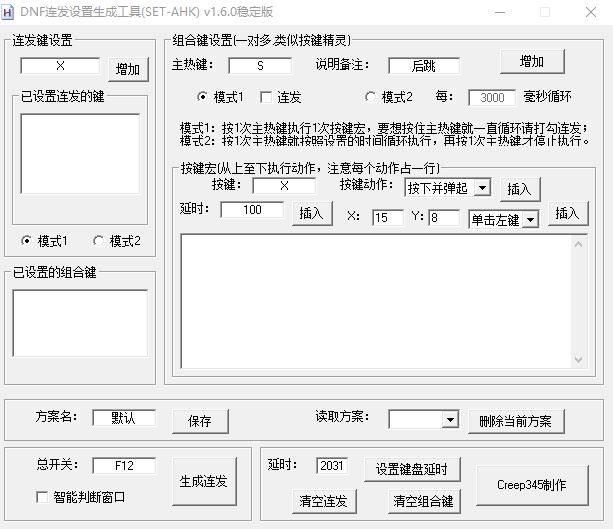Viewport: 613px width, 529px height.
Task: Click the 主热键 field showing S
Action: tap(260, 66)
